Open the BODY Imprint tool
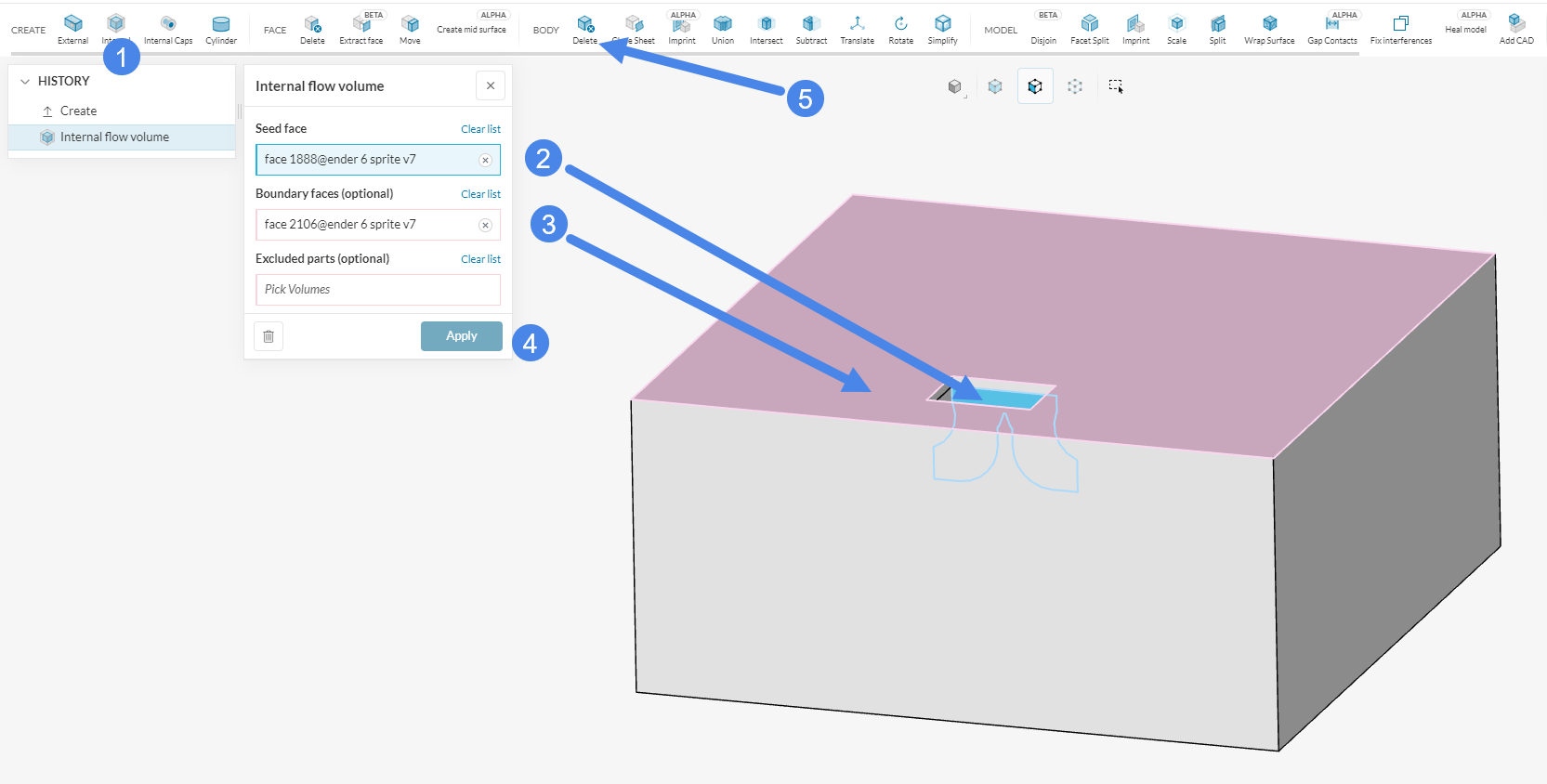Image resolution: width=1547 pixels, height=784 pixels. (682, 29)
